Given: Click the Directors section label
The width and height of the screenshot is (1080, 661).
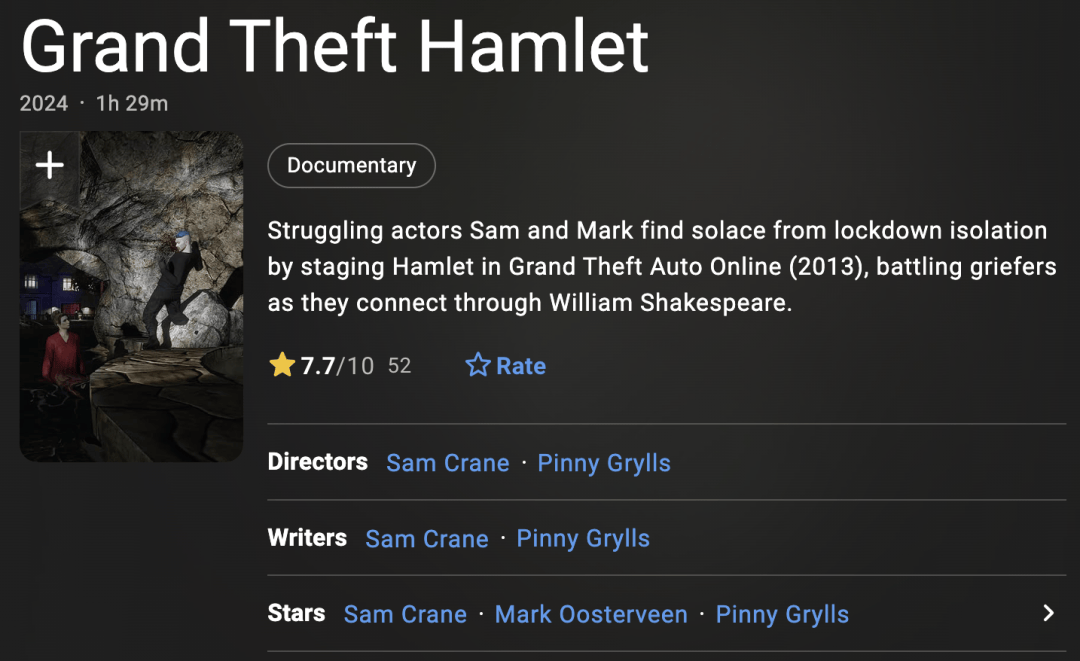Looking at the screenshot, I should (317, 462).
